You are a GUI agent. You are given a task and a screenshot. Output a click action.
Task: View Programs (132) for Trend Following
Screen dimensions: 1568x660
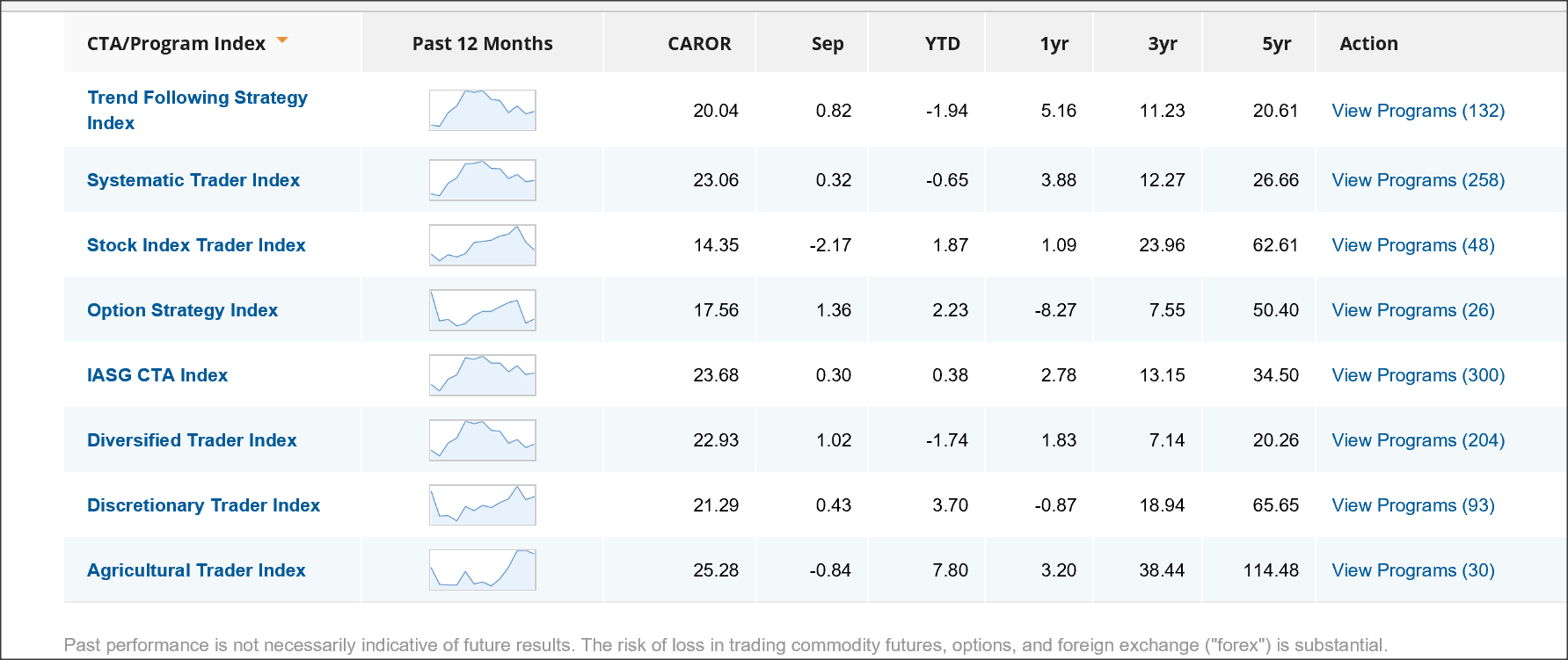1418,111
